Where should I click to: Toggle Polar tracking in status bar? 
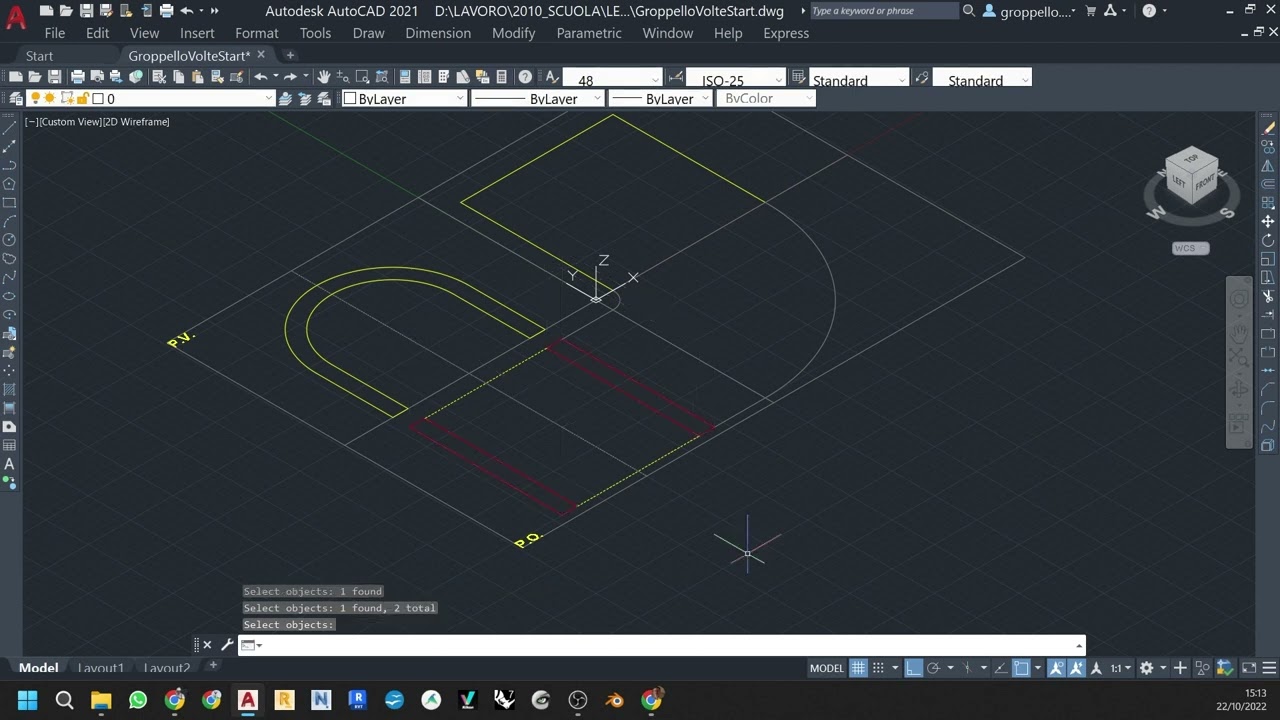(933, 668)
